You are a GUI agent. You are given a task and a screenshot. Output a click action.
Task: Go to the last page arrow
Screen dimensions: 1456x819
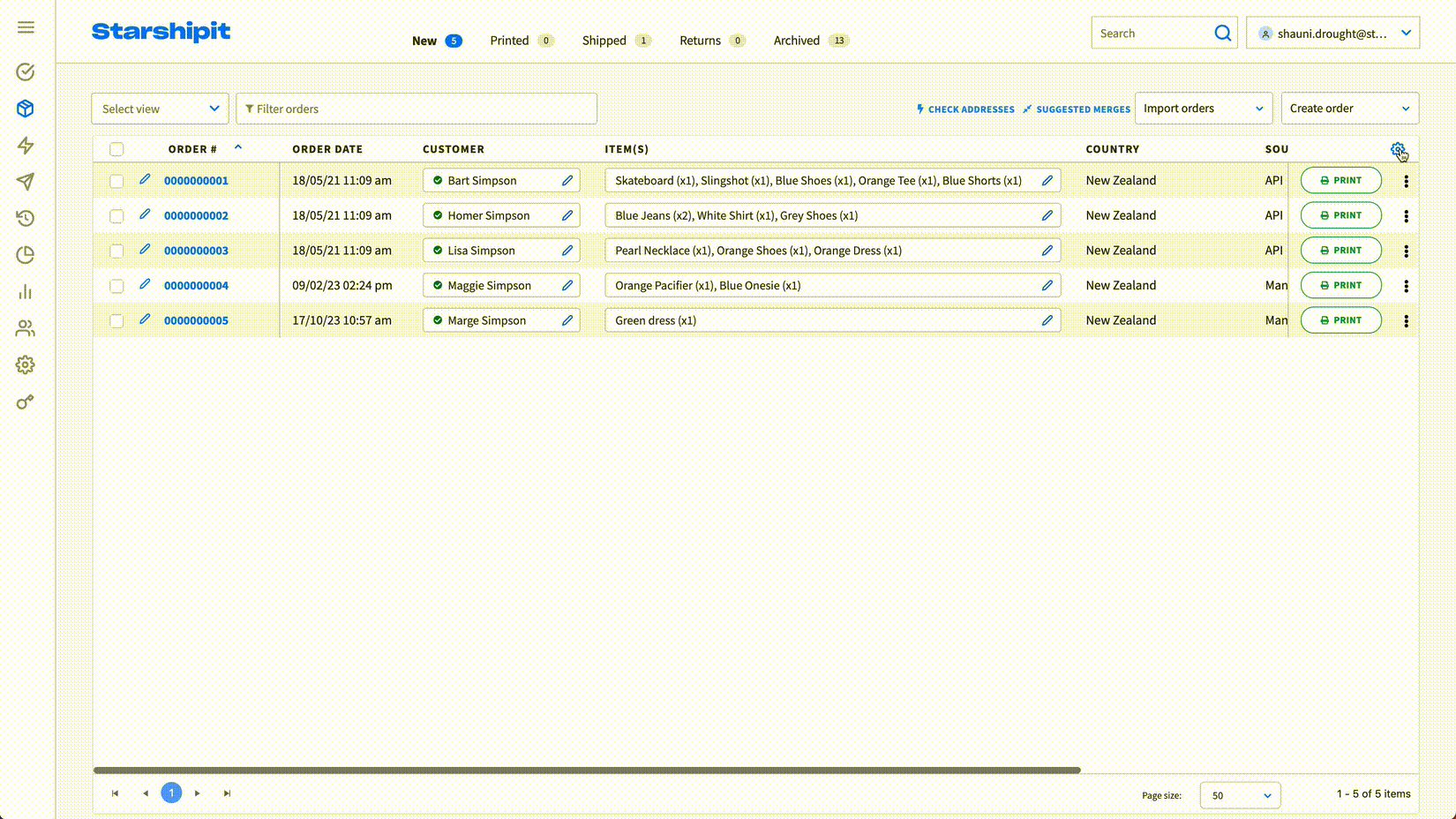click(x=227, y=793)
